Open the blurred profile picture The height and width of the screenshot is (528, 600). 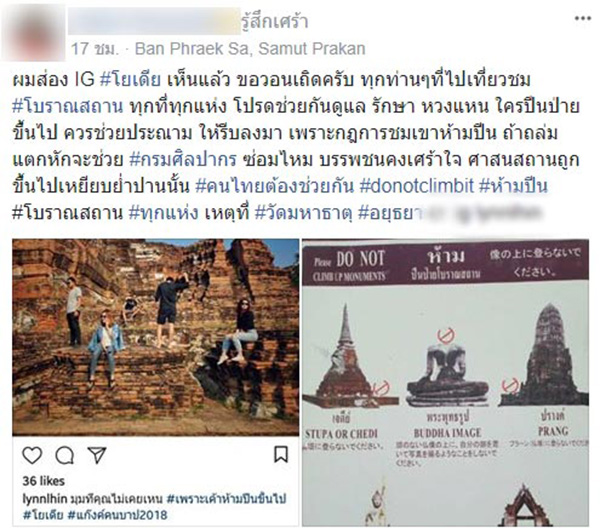point(33,33)
